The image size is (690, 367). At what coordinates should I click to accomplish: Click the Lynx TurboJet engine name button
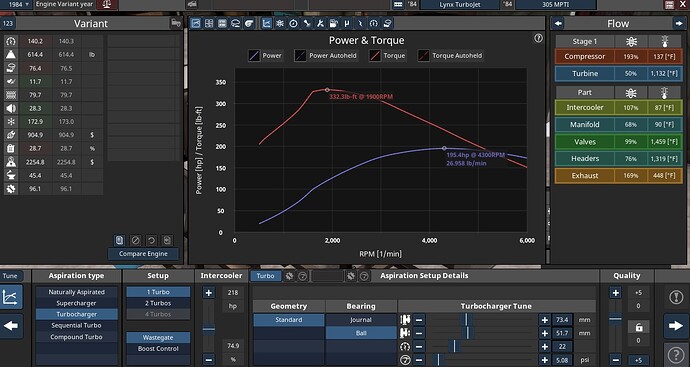point(460,4)
